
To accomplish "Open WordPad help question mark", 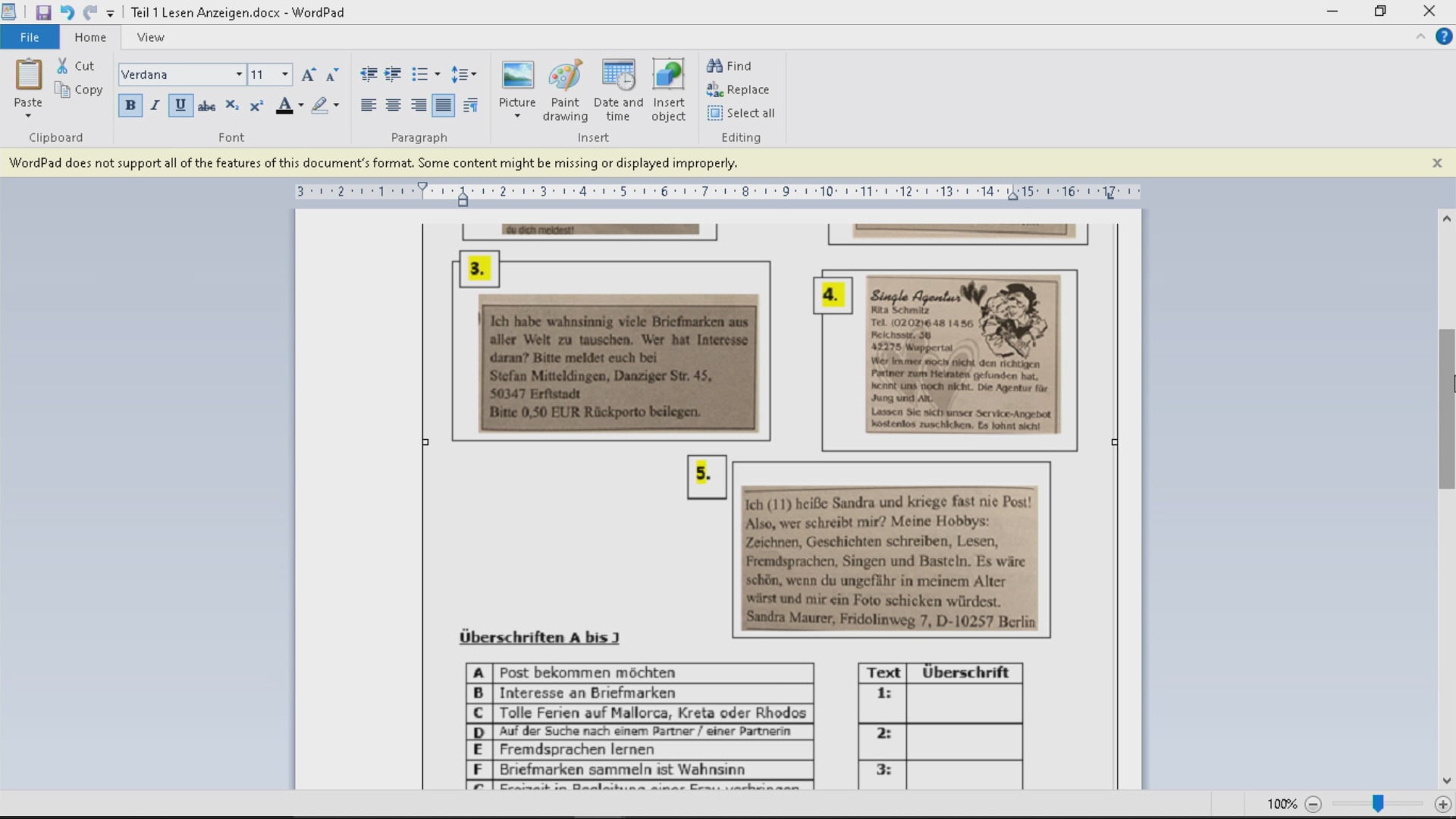I will pos(1444,36).
